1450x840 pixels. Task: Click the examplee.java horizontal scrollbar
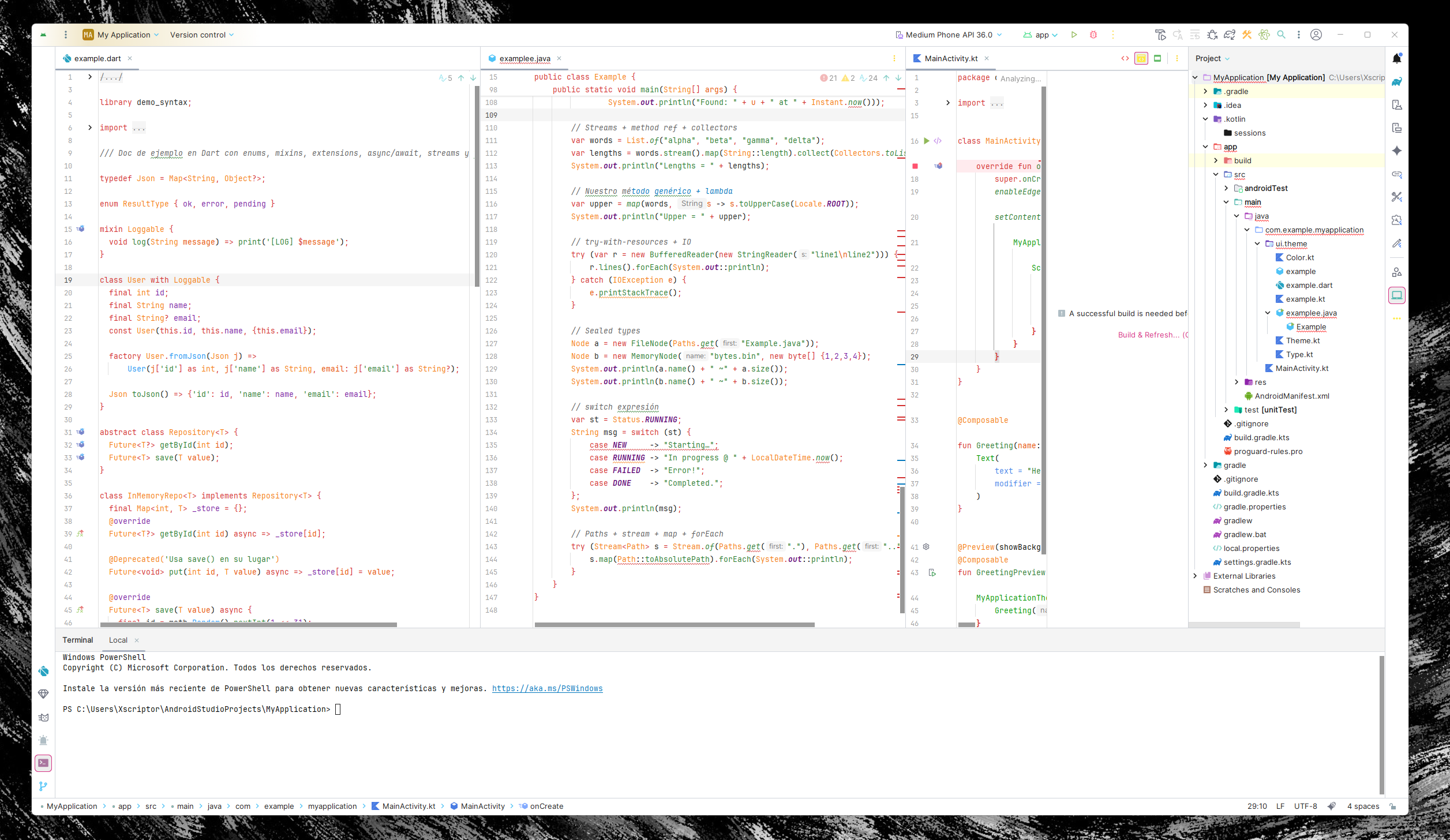(674, 625)
